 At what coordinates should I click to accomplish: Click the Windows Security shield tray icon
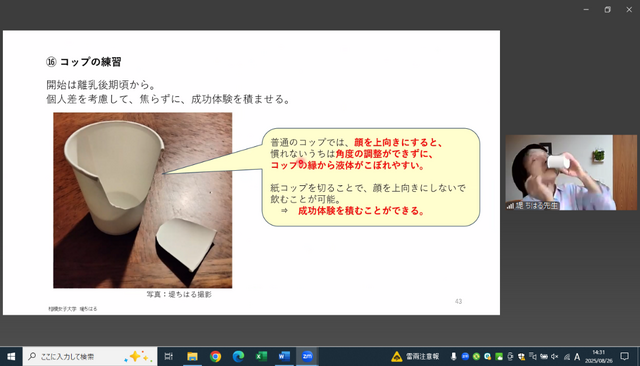coord(521,357)
